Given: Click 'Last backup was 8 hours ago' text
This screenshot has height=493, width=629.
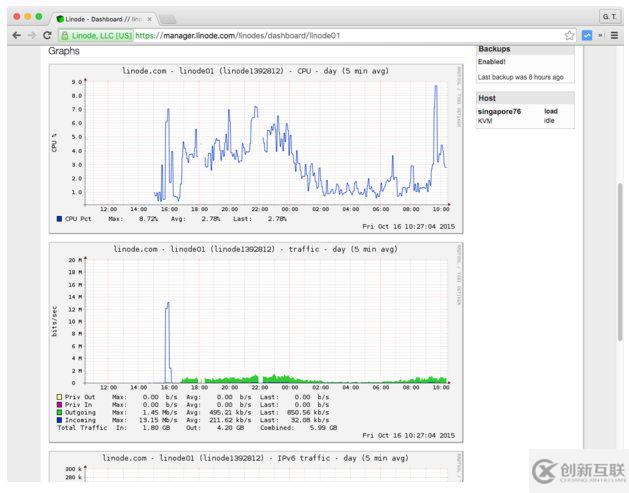Looking at the screenshot, I should 520,77.
